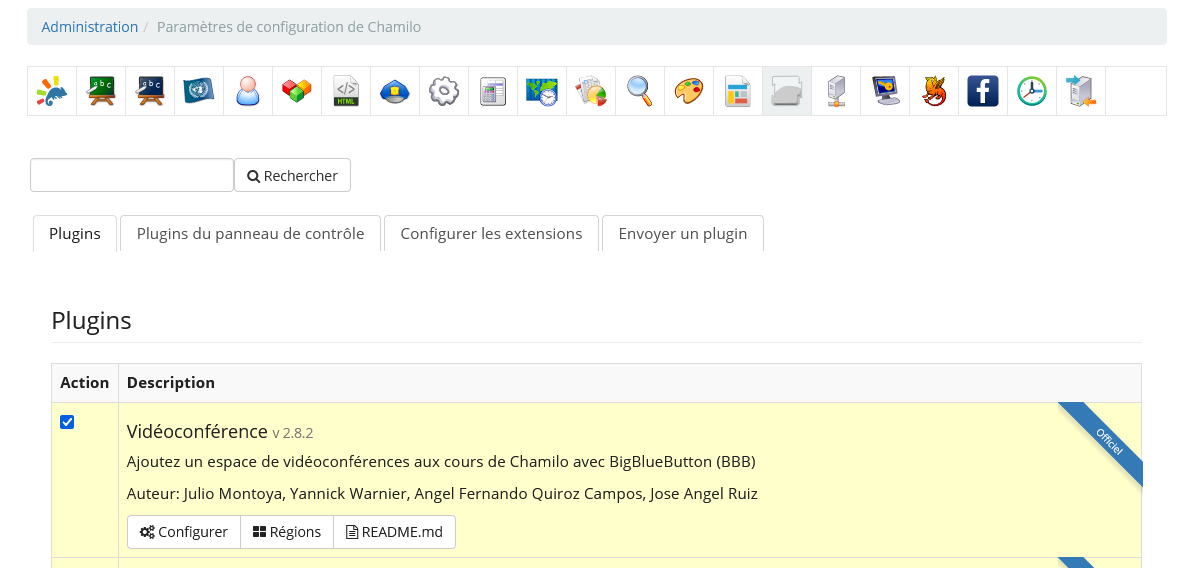Viewport: 1183px width, 568px height.
Task: Click the Plugins section heading
Action: 91,321
